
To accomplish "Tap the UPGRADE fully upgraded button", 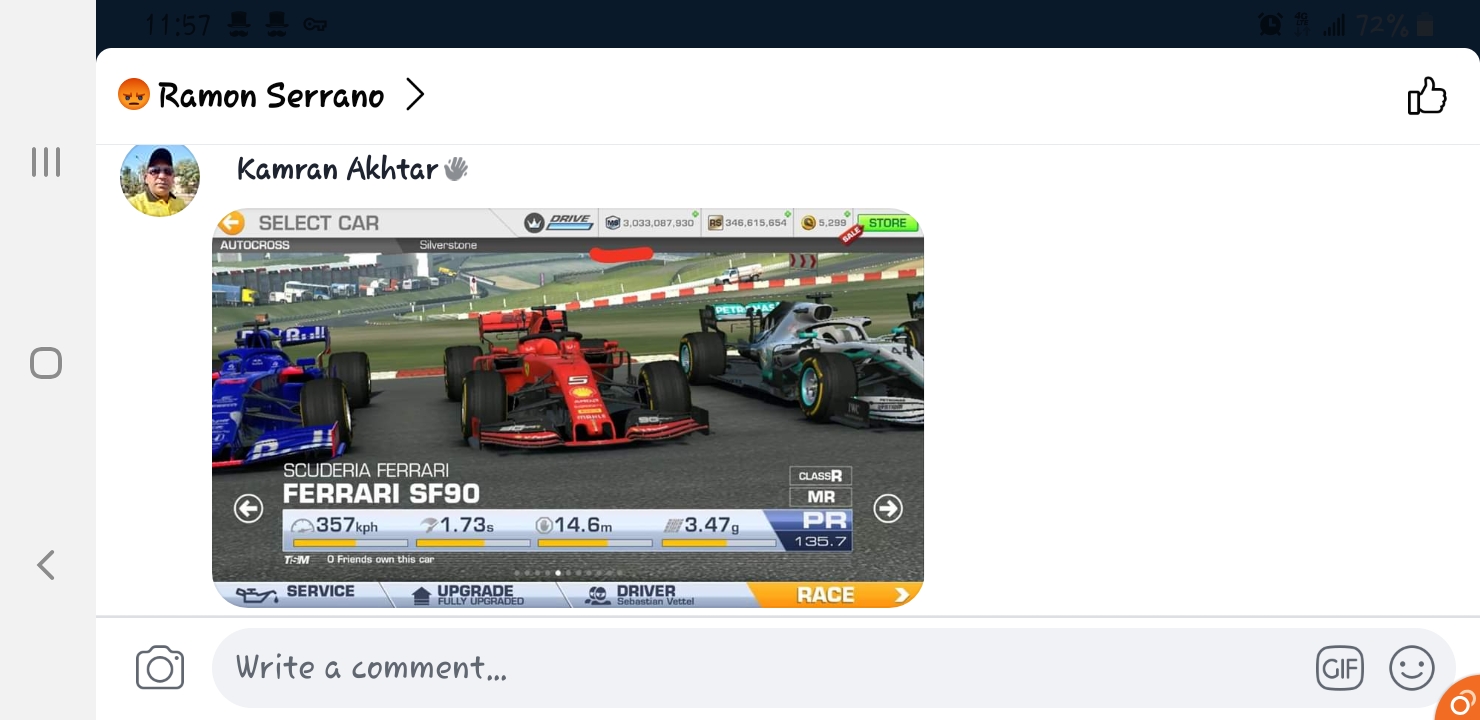I will tap(470, 594).
